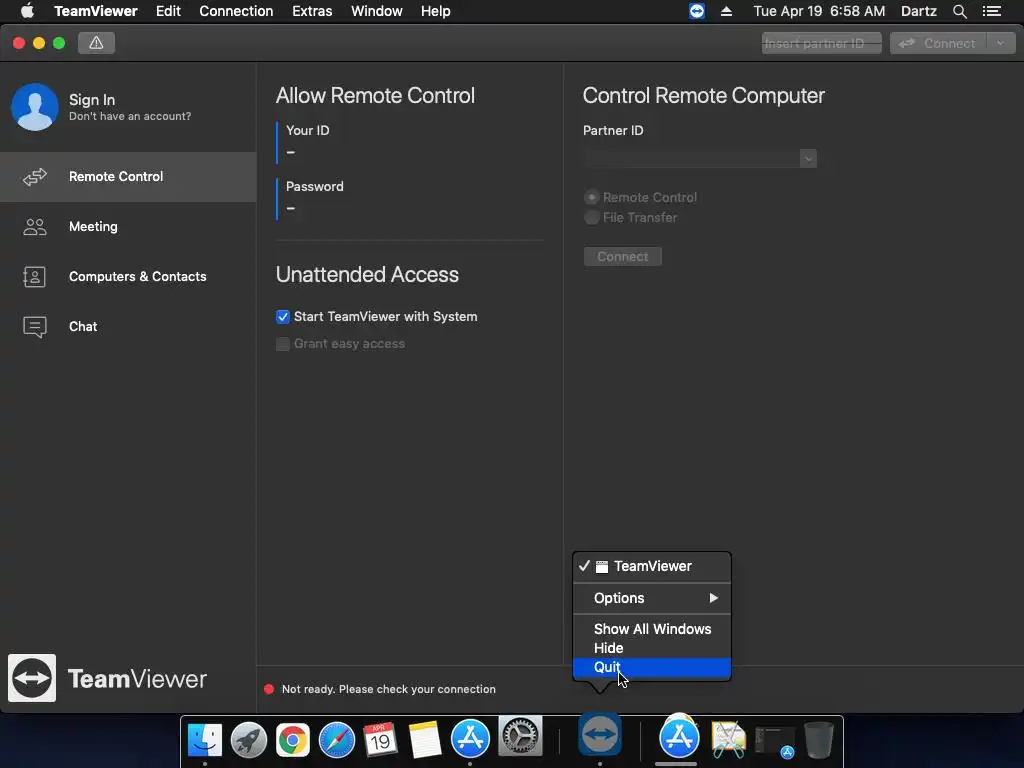Image resolution: width=1024 pixels, height=768 pixels.
Task: Open Spotlight search magnifier icon
Action: coord(959,11)
